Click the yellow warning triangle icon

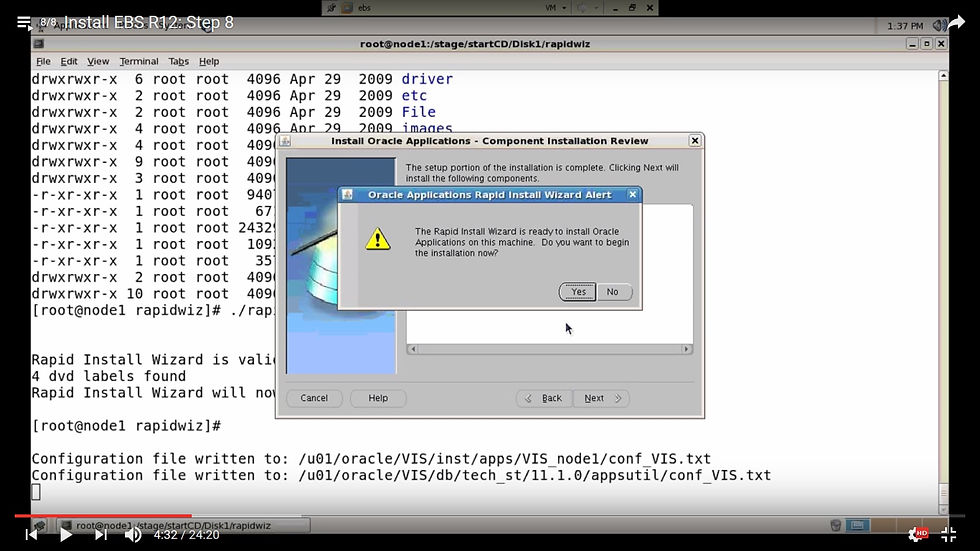(x=378, y=239)
